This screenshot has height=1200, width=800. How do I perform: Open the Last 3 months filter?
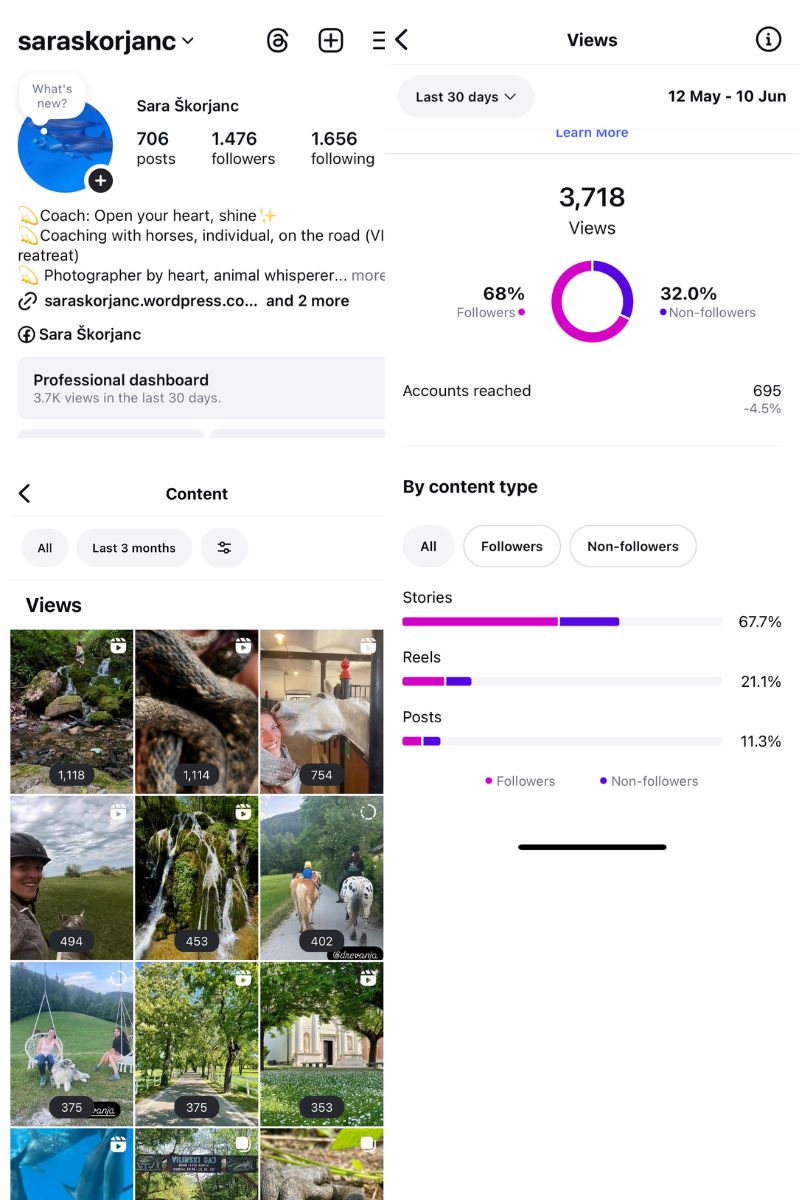click(x=134, y=548)
